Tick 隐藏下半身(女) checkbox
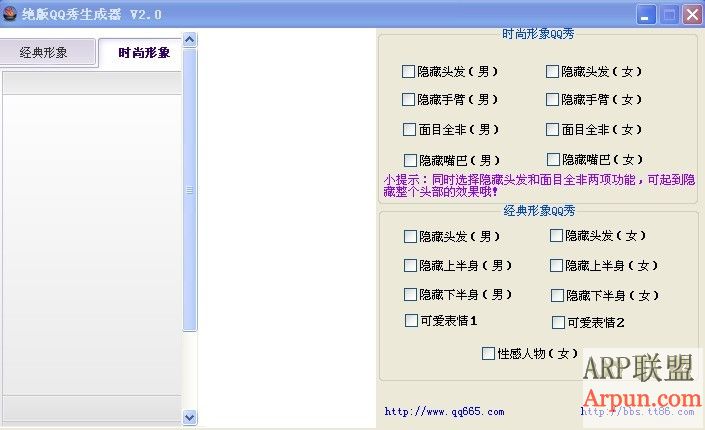Screen dimensions: 705x430 point(557,296)
